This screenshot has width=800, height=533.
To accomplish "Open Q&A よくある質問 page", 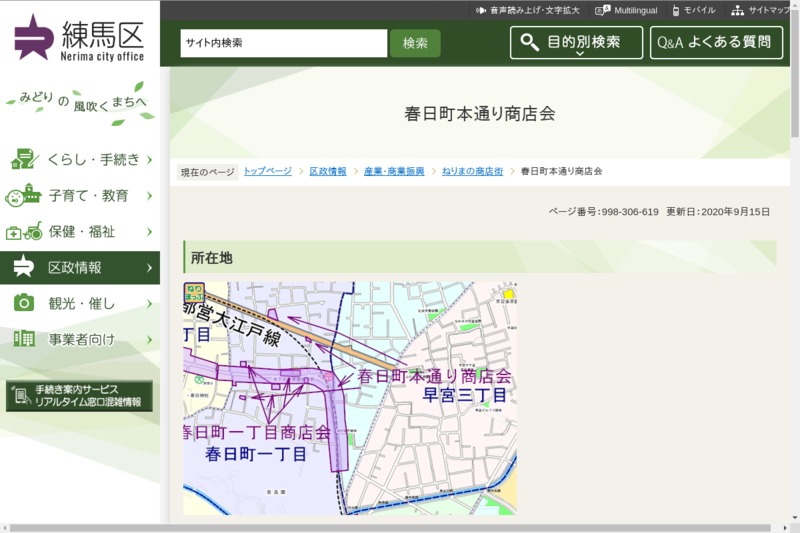I will click(x=715, y=43).
